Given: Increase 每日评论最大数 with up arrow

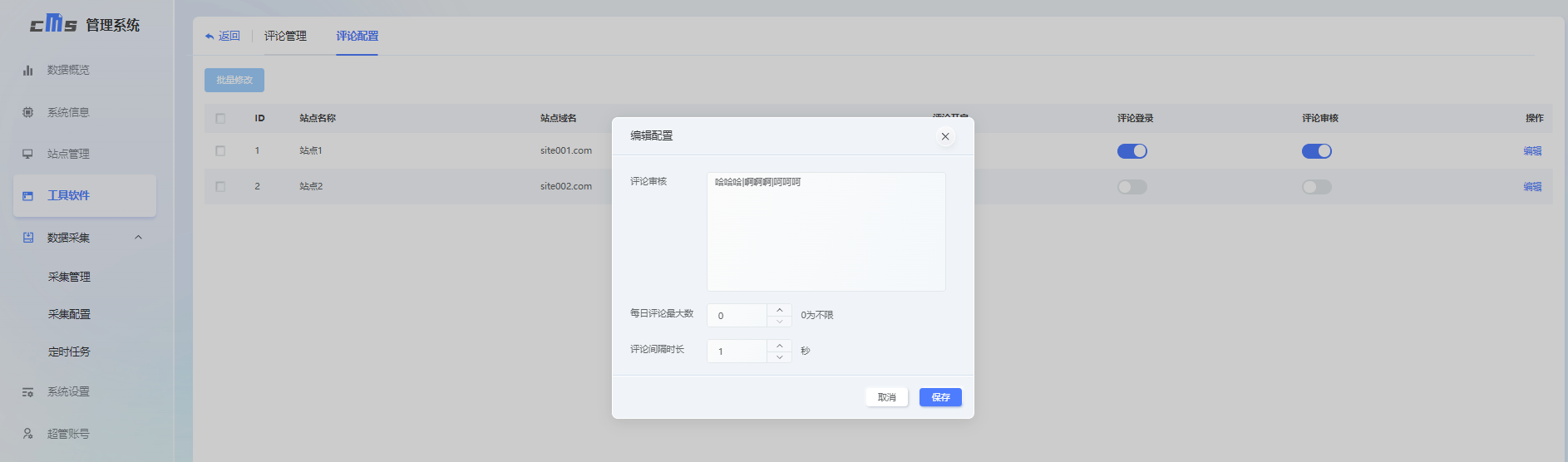Looking at the screenshot, I should [x=779, y=309].
